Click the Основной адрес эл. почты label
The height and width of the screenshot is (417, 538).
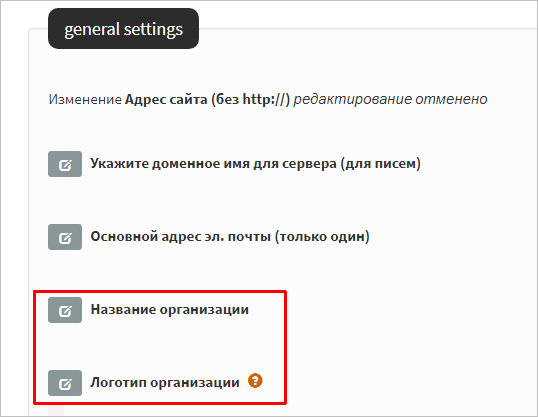[230, 237]
